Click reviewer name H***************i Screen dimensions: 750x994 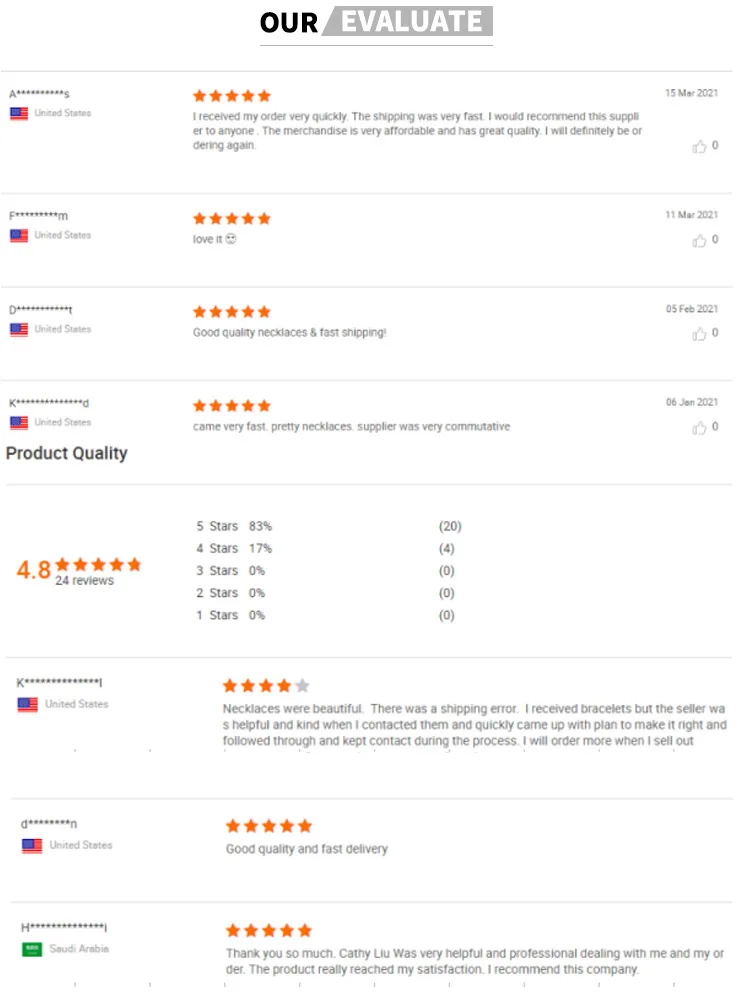[64, 928]
